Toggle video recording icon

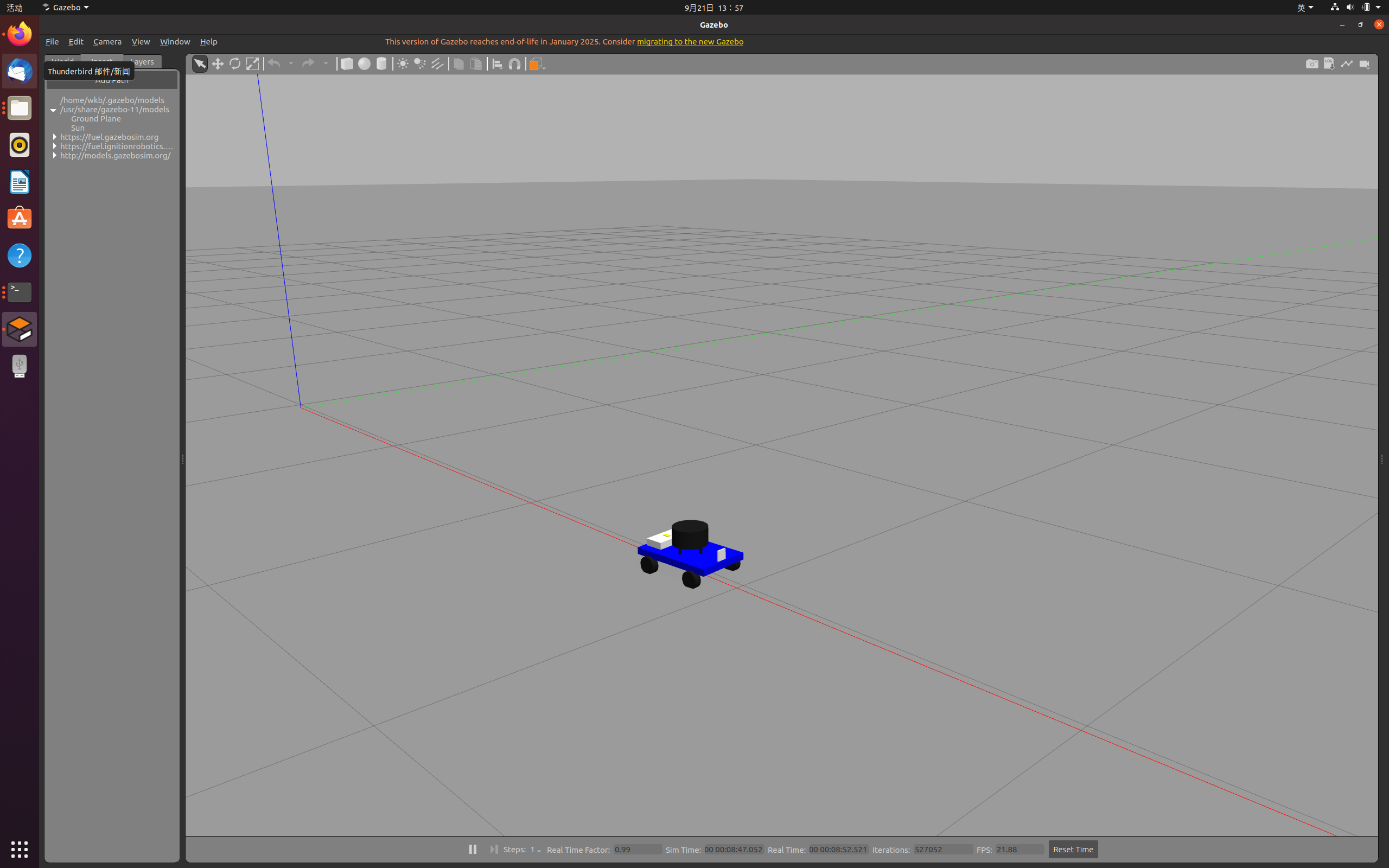[x=1365, y=63]
